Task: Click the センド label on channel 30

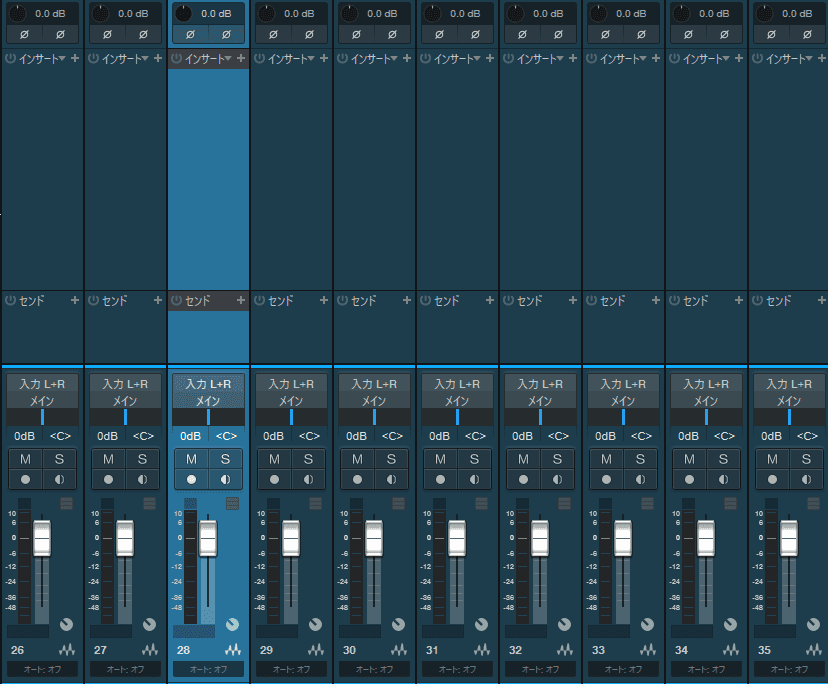Action: click(x=364, y=301)
